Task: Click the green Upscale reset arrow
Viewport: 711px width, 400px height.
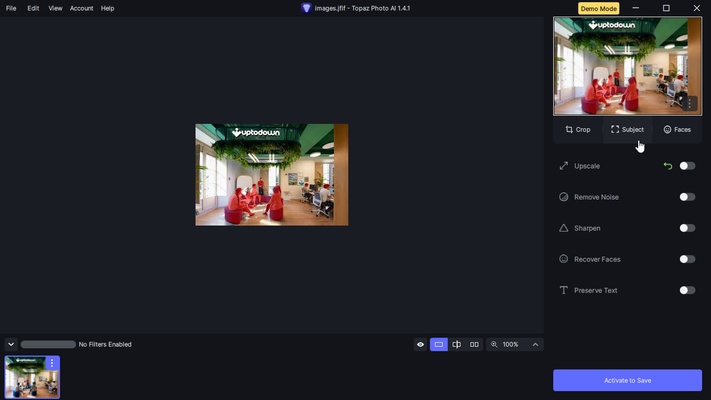Action: [x=667, y=166]
